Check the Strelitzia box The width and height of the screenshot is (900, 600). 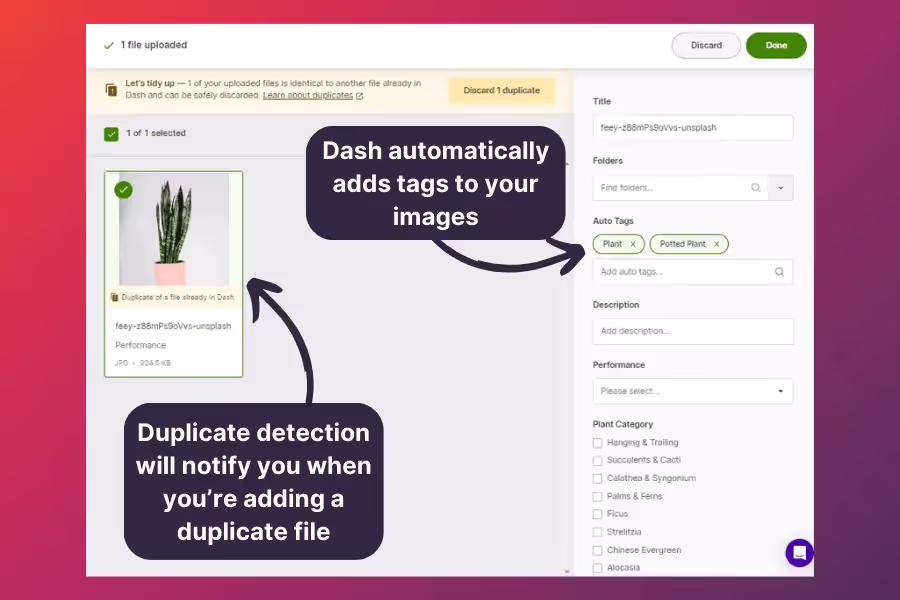click(598, 532)
